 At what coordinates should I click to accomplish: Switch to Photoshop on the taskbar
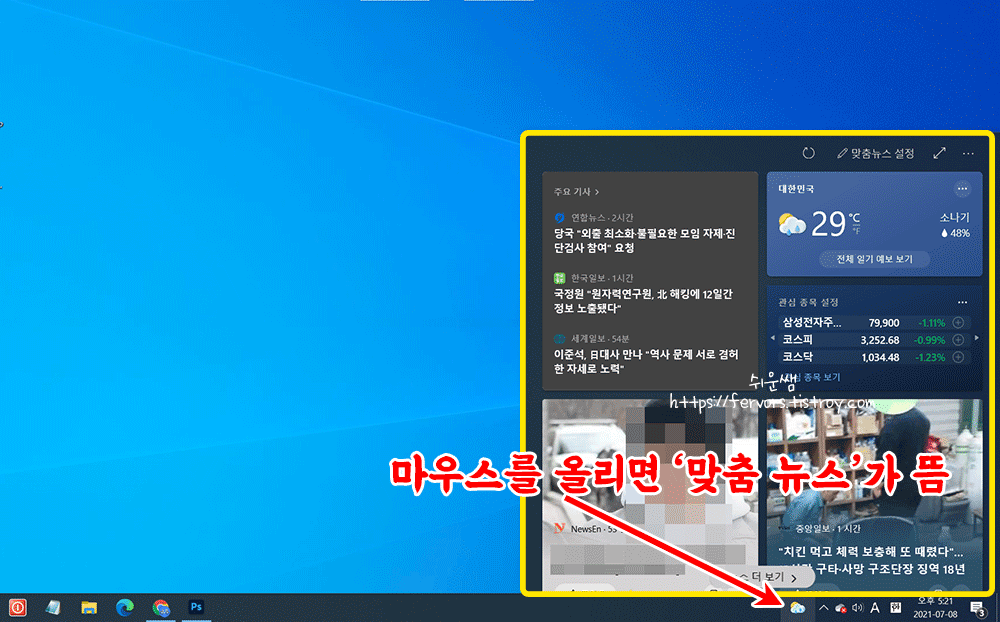click(x=196, y=607)
